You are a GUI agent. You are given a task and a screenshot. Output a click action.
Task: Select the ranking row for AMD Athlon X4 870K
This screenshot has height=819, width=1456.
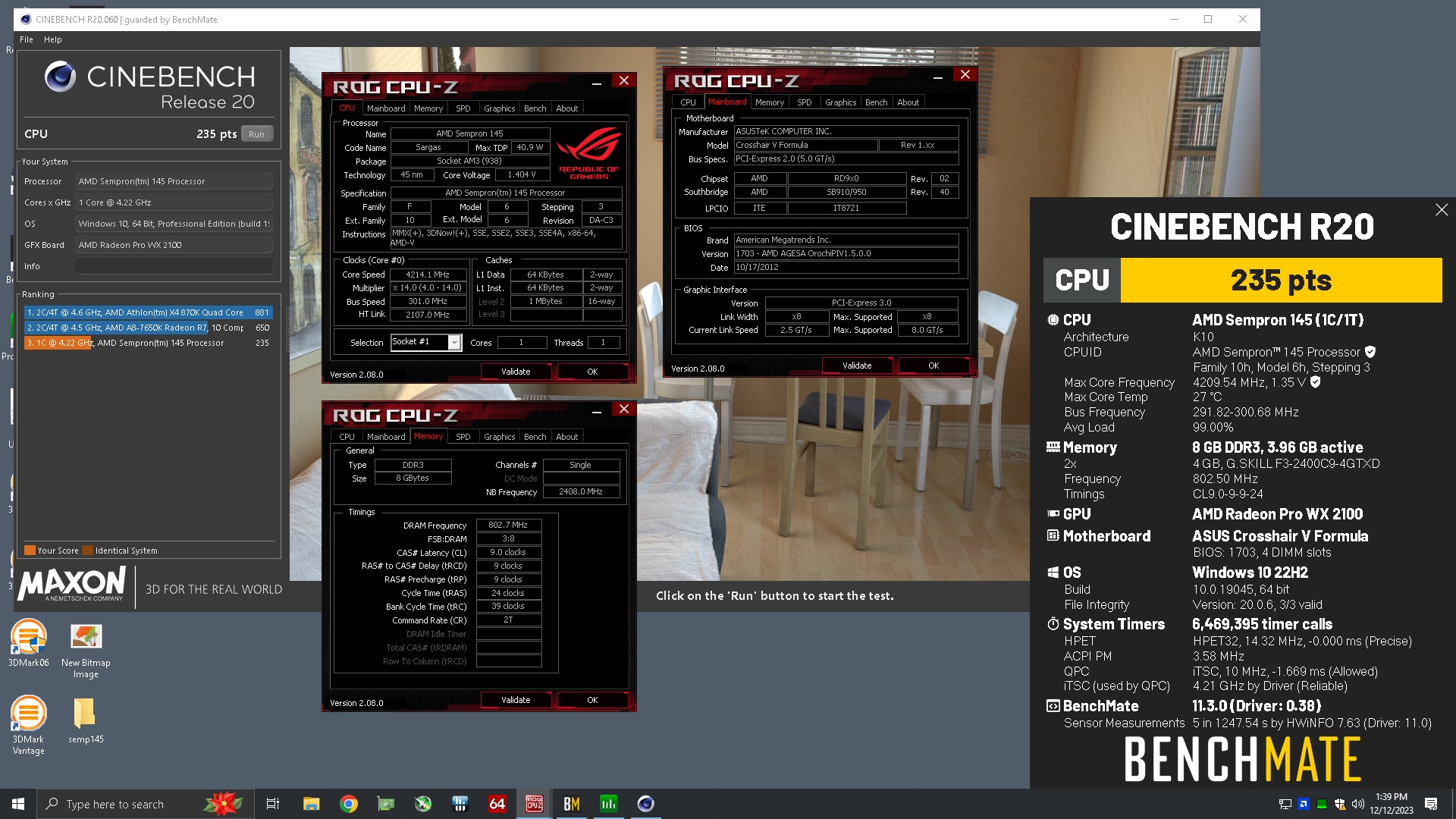point(148,312)
